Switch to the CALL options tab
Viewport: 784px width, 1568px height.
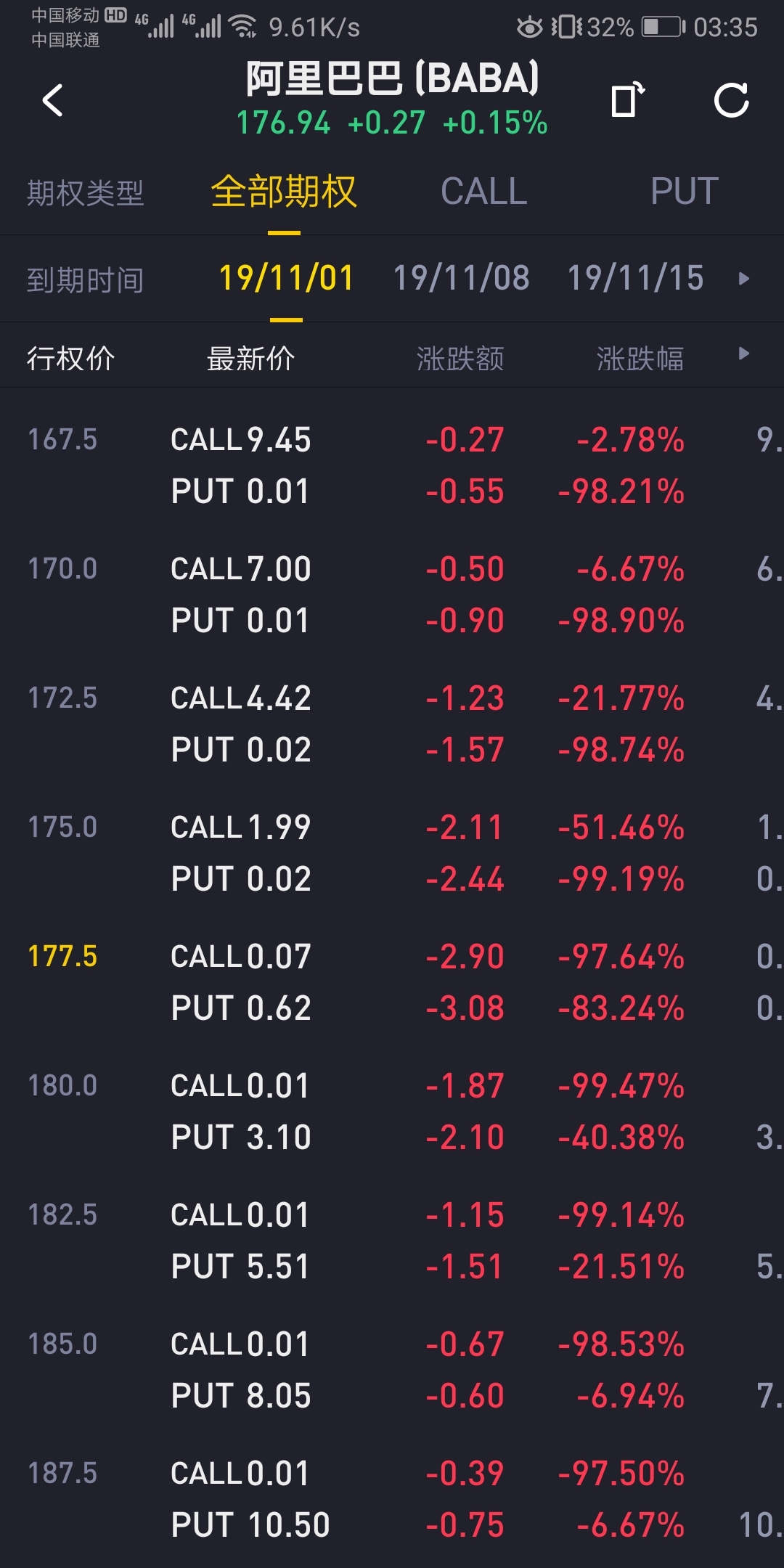(x=483, y=192)
